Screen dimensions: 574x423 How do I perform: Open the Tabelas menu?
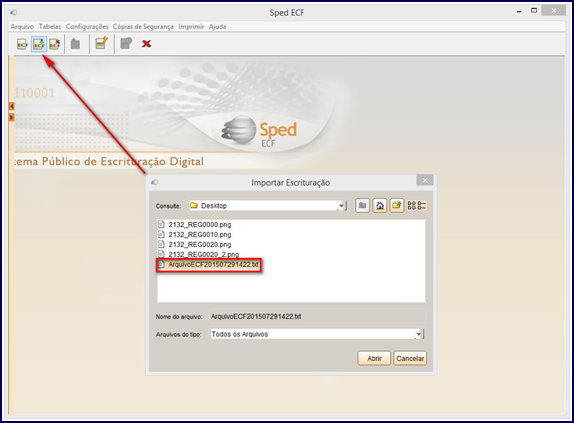pyautogui.click(x=50, y=27)
